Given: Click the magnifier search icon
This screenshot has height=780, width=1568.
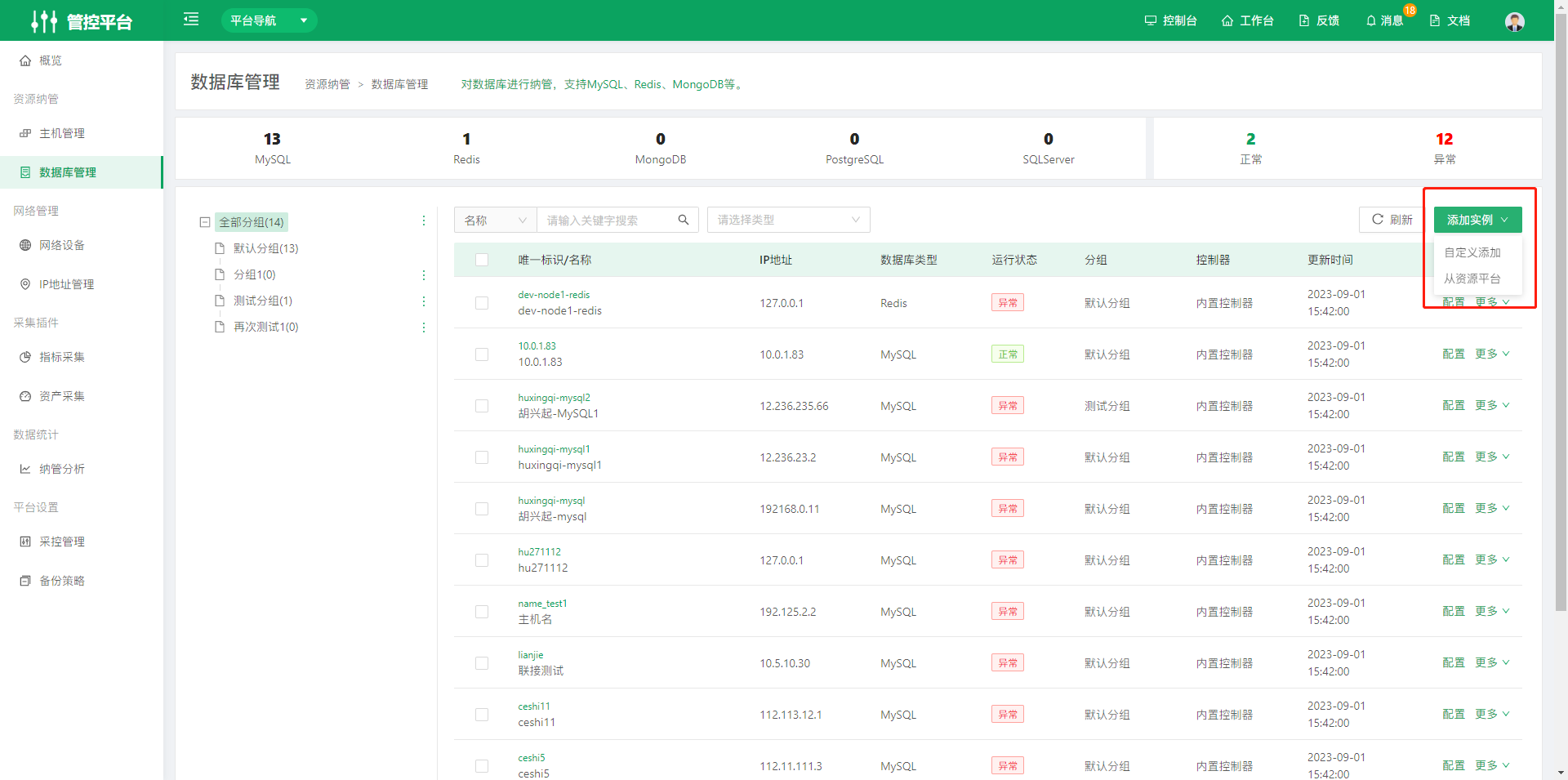Looking at the screenshot, I should pyautogui.click(x=684, y=220).
